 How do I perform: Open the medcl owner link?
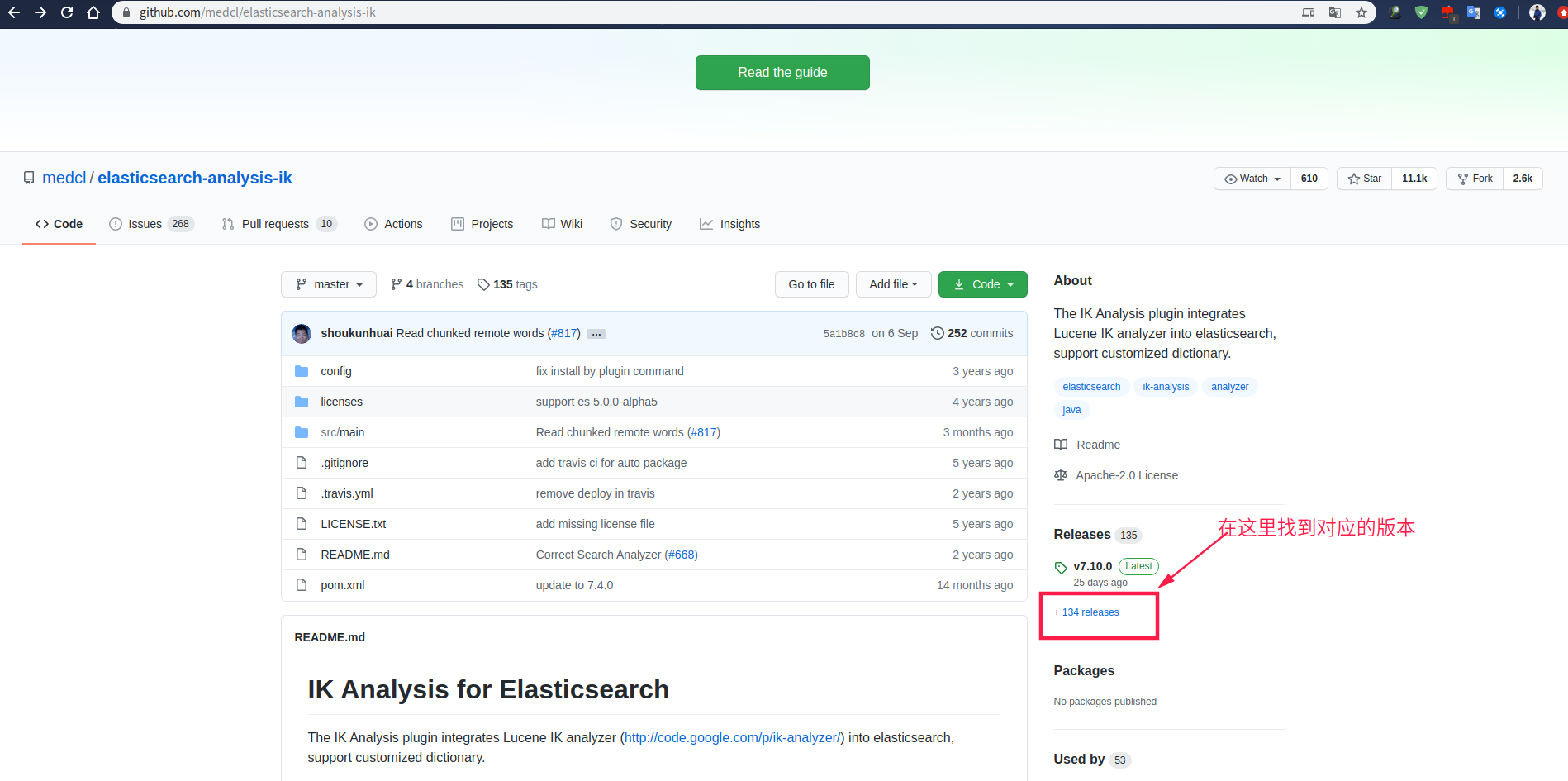[x=64, y=178]
